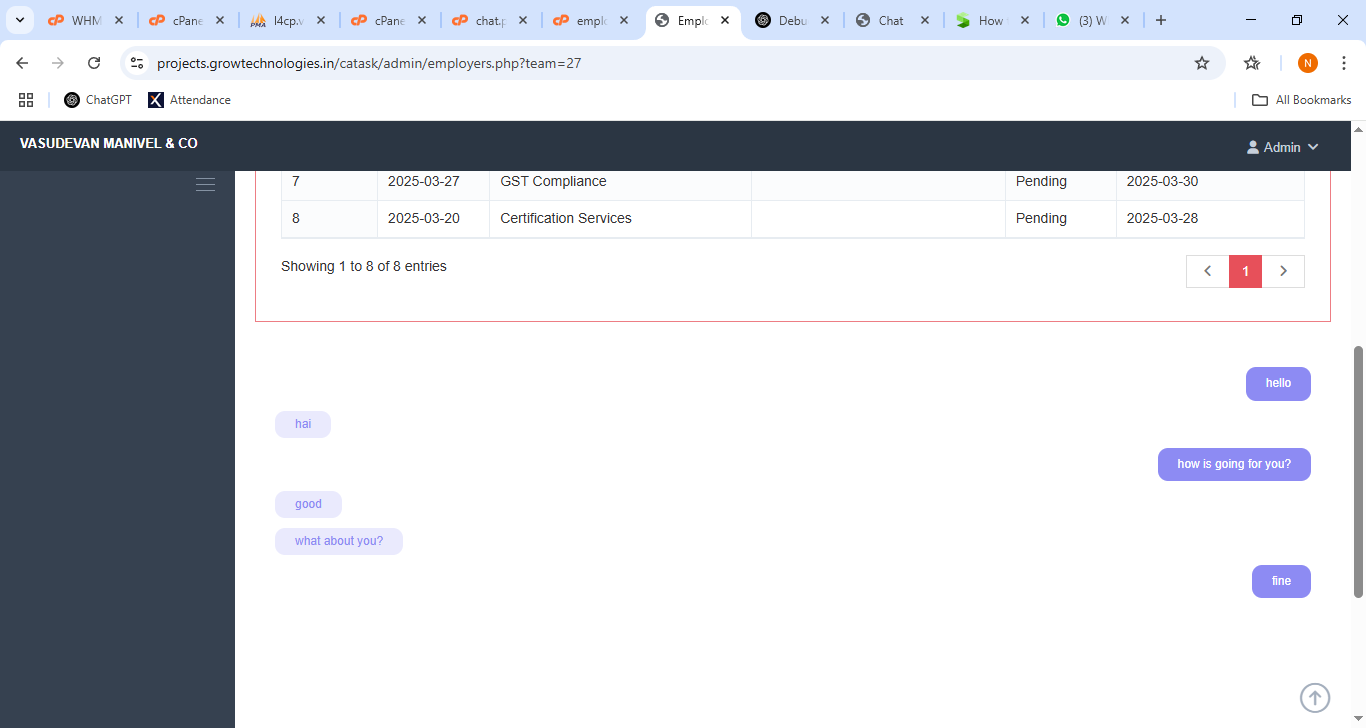Open the All Bookmarks folder
This screenshot has height=728, width=1366.
click(1302, 100)
